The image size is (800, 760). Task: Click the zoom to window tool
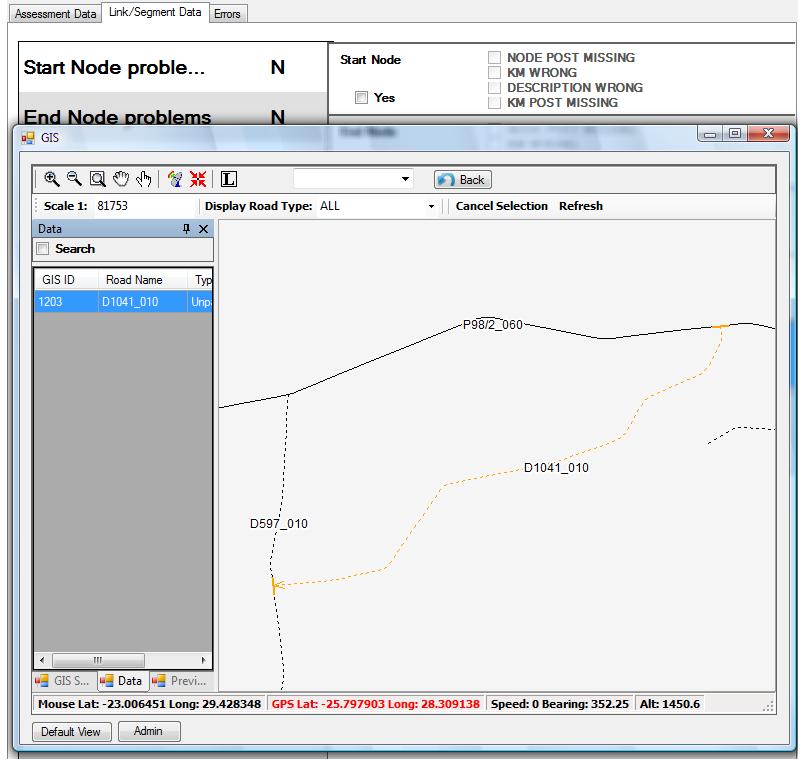pos(97,179)
